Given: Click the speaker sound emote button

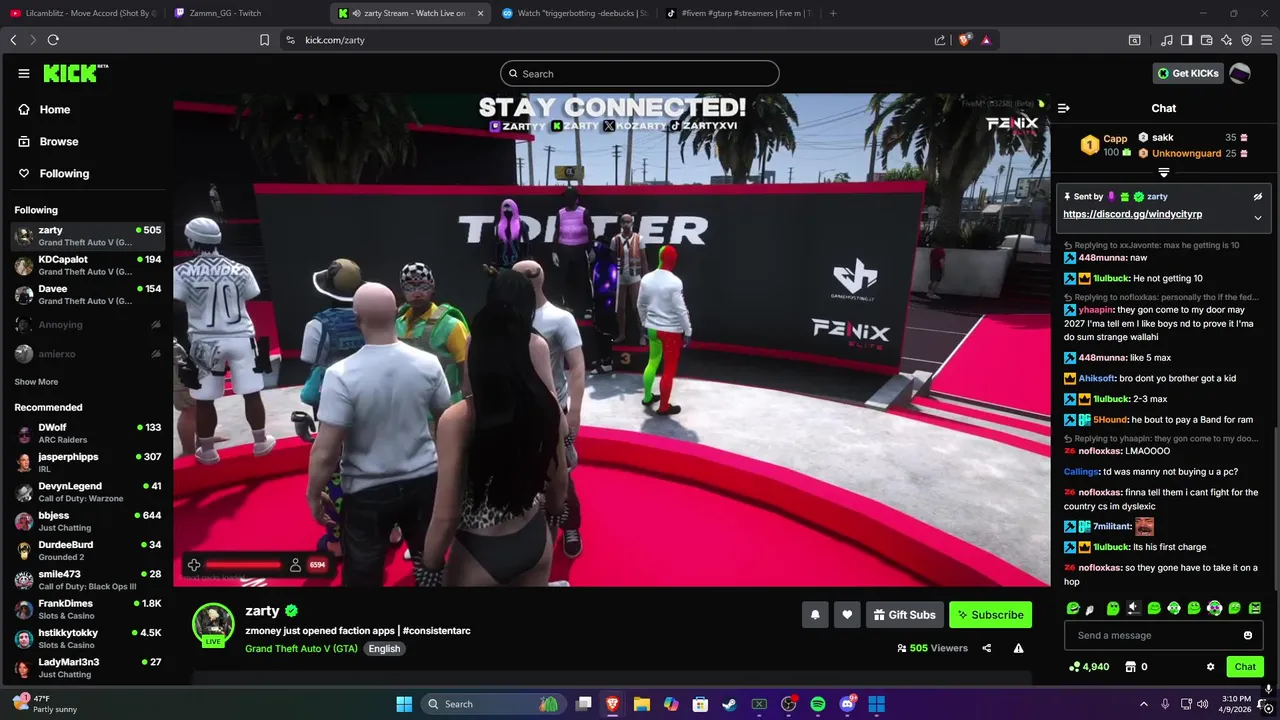Looking at the screenshot, I should [x=1133, y=608].
